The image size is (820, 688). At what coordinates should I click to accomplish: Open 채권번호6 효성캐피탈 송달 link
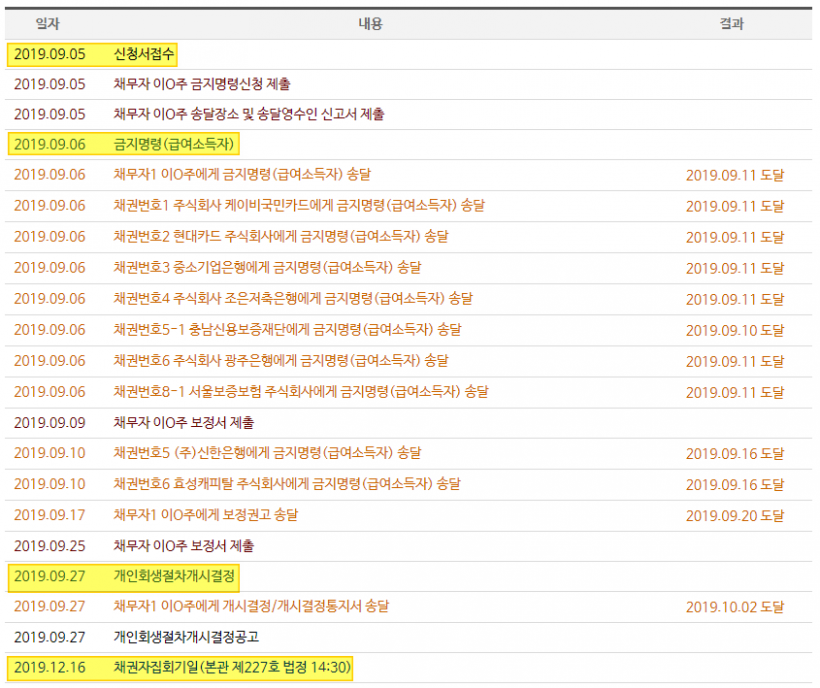287,484
